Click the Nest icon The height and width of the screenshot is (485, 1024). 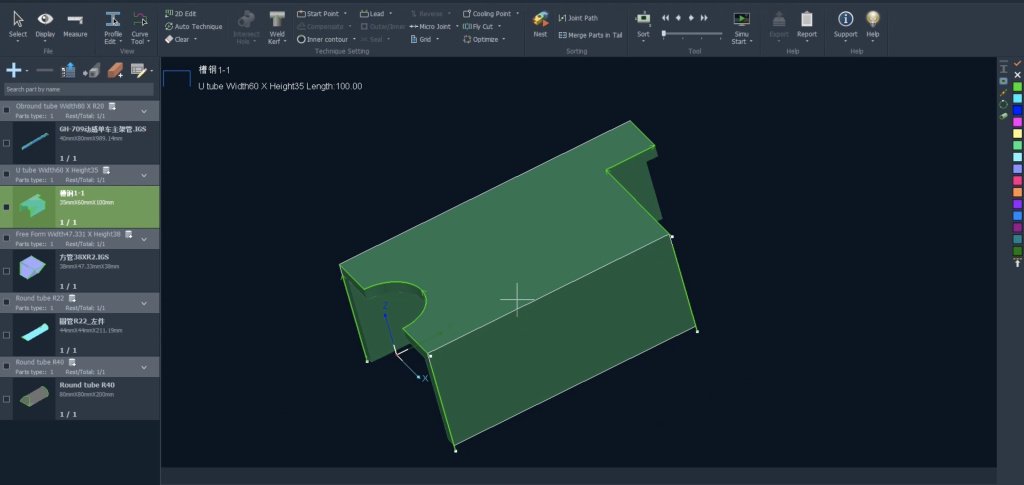(540, 24)
